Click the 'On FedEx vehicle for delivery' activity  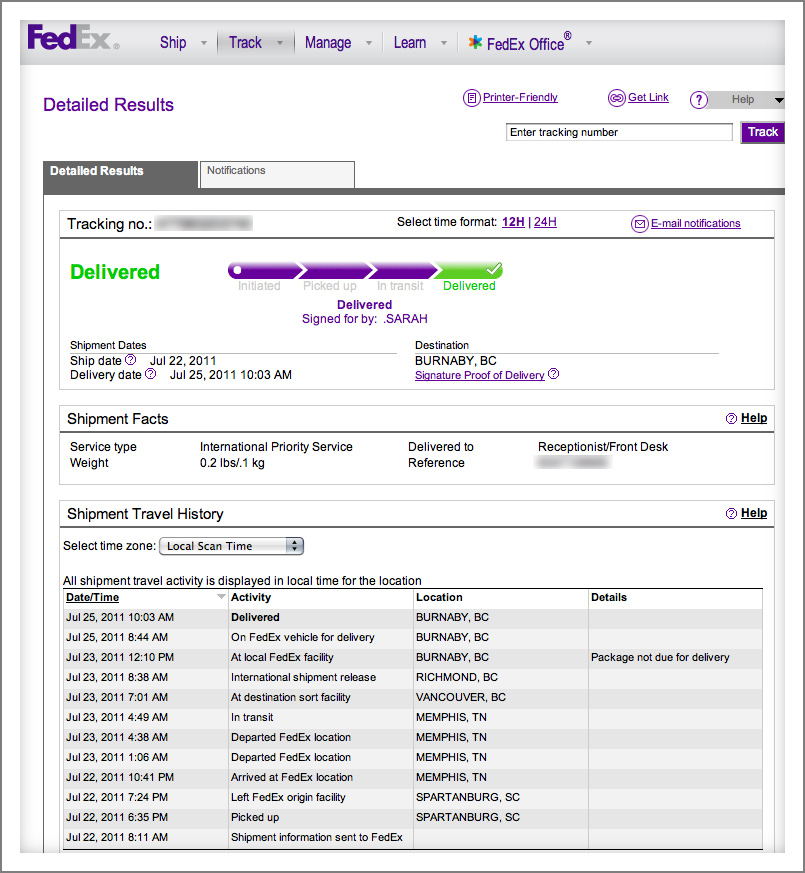pos(302,637)
